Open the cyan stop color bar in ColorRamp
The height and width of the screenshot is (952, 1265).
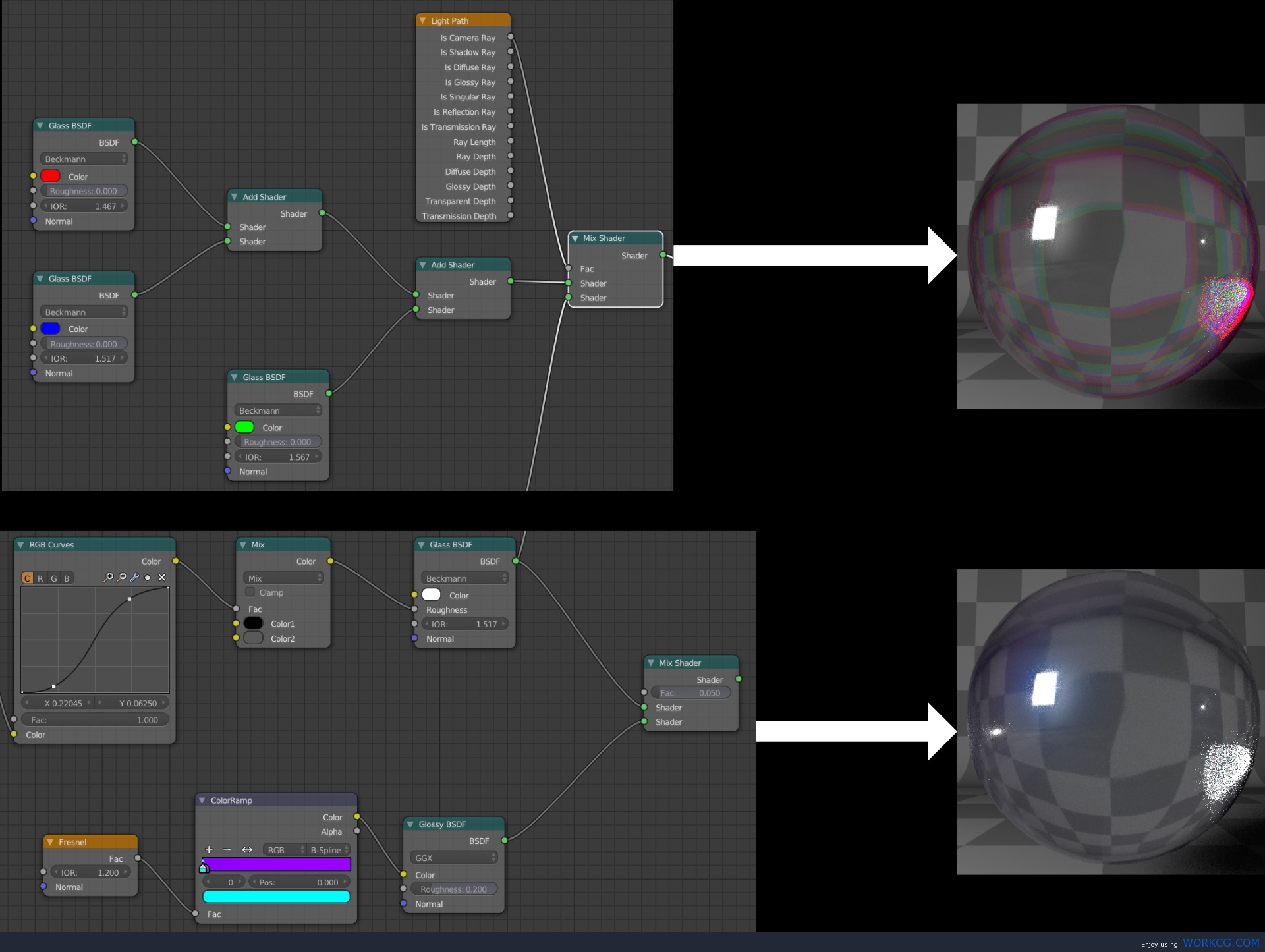click(276, 896)
